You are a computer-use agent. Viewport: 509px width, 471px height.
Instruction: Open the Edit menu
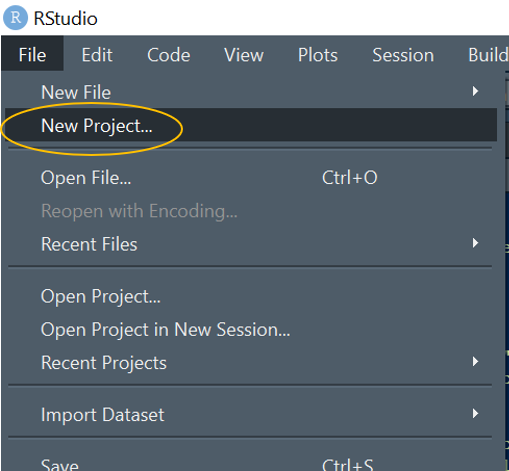click(97, 55)
